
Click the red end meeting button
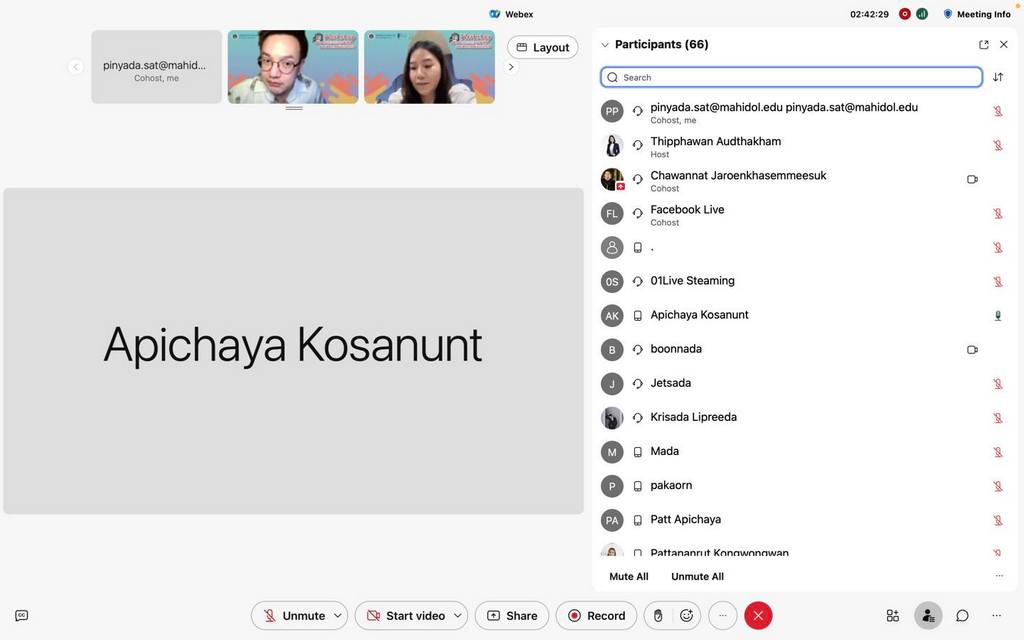pos(758,616)
